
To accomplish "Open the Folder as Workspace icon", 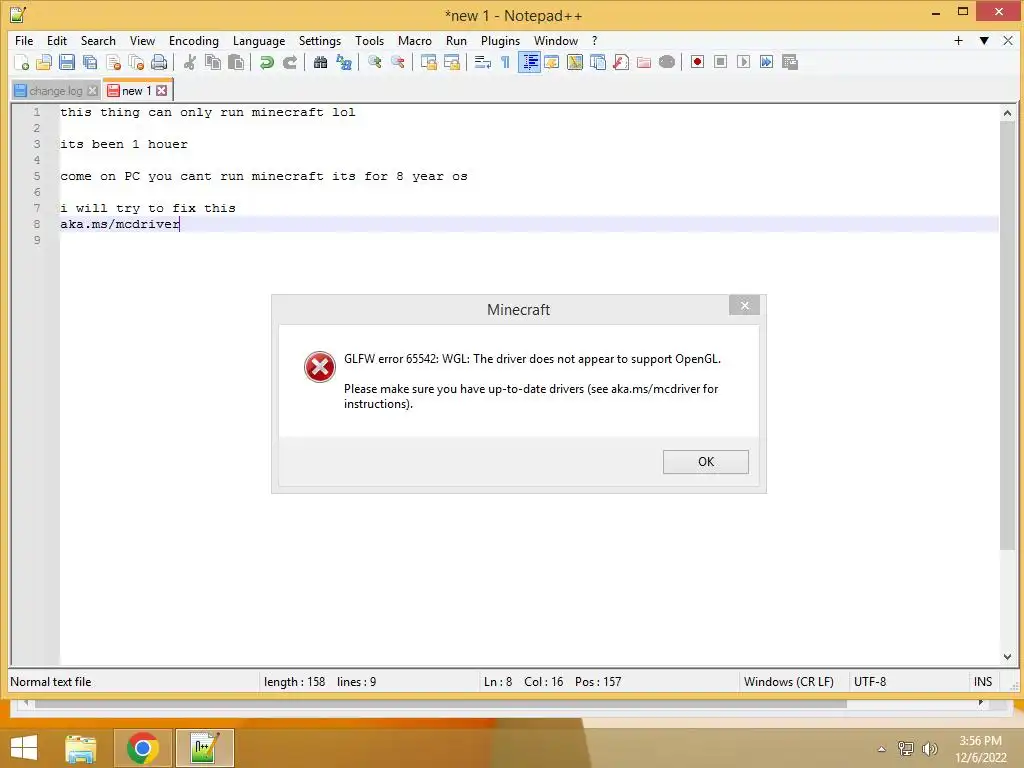I will 644,62.
